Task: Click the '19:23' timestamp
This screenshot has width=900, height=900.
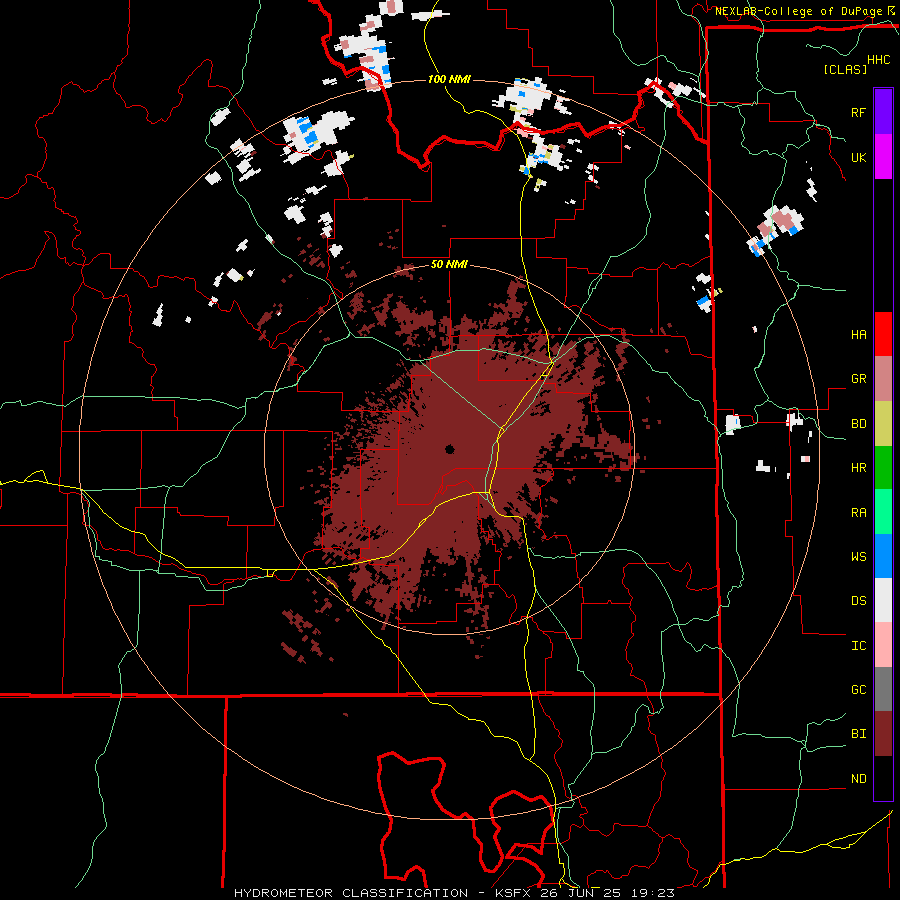Action: [655, 893]
